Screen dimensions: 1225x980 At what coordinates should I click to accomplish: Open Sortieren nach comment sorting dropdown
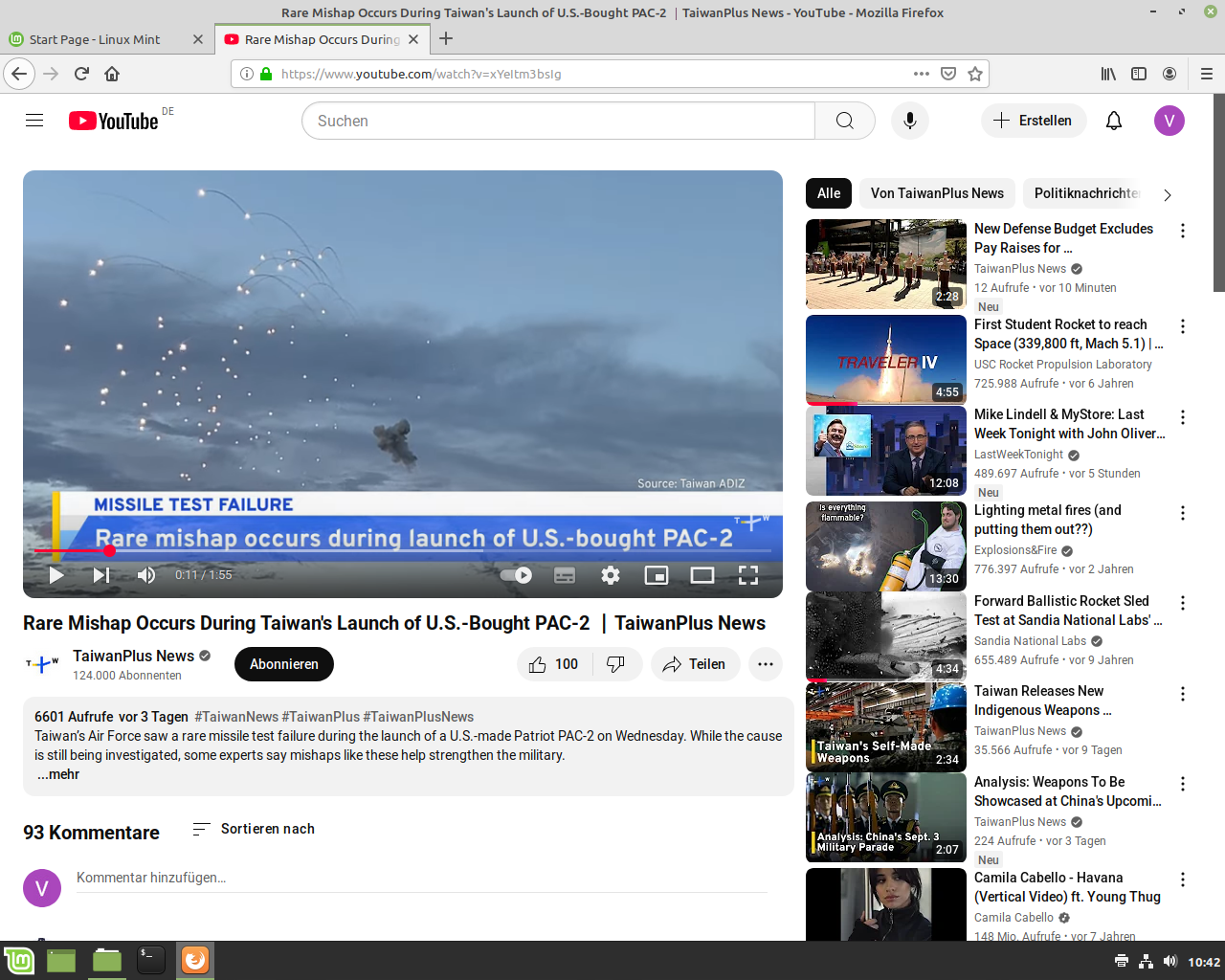pos(254,829)
